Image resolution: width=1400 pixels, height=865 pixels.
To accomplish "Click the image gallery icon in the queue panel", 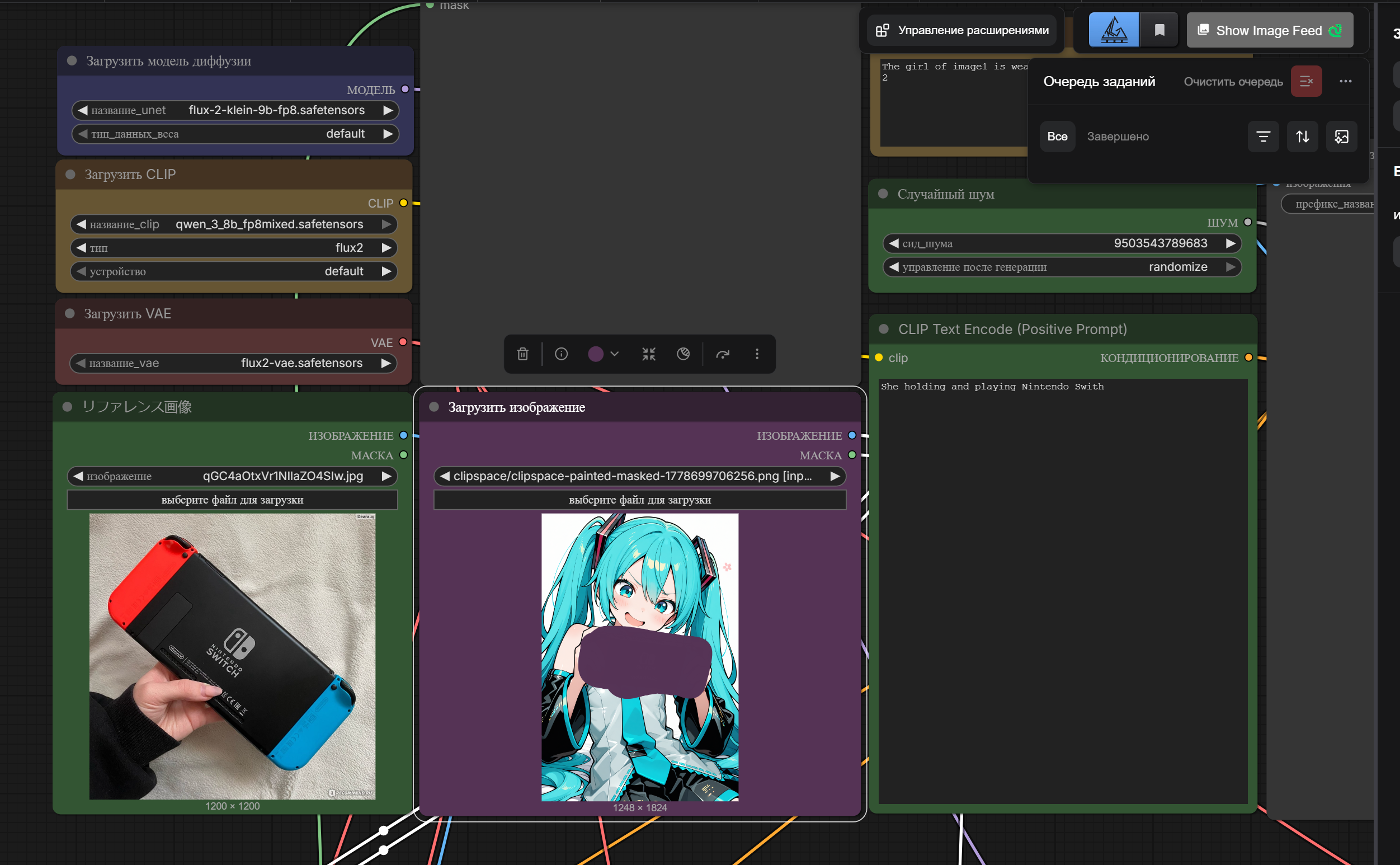I will [x=1342, y=136].
